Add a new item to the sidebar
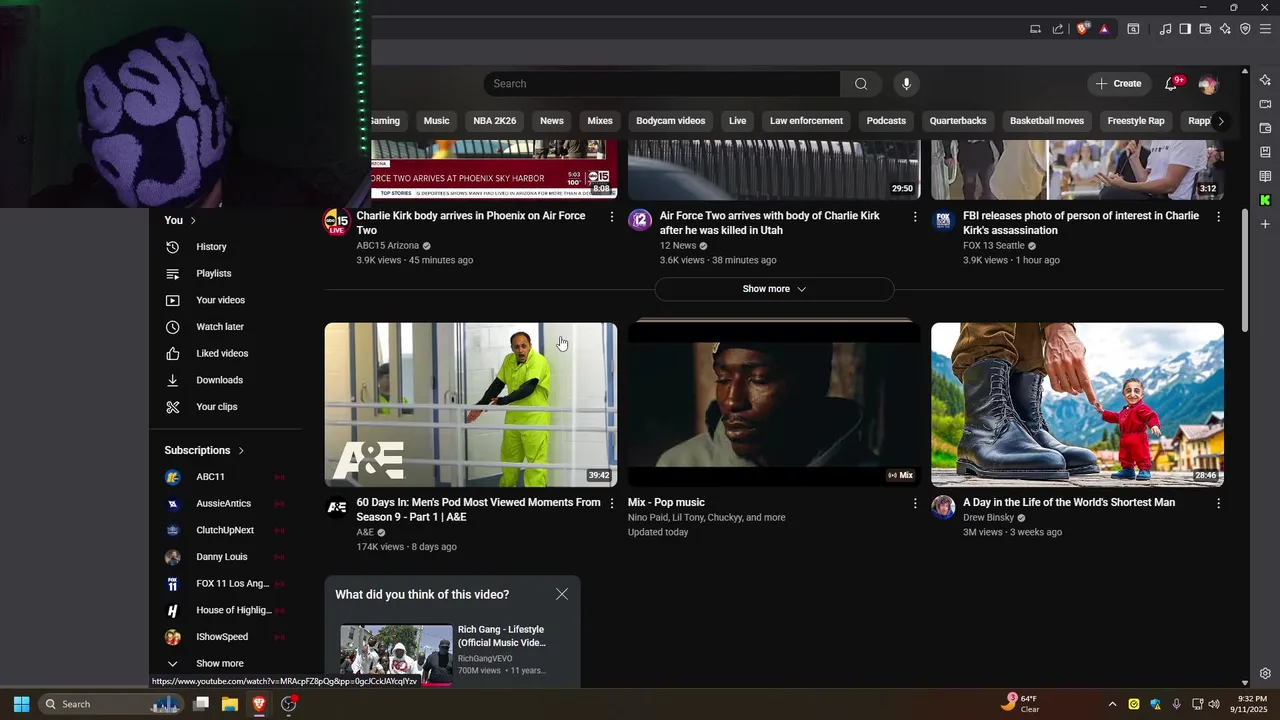The image size is (1280, 720). coord(1265,224)
